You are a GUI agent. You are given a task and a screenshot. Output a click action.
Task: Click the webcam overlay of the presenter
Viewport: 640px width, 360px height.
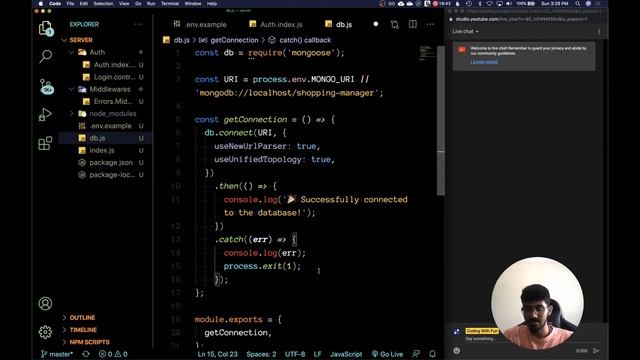click(537, 303)
